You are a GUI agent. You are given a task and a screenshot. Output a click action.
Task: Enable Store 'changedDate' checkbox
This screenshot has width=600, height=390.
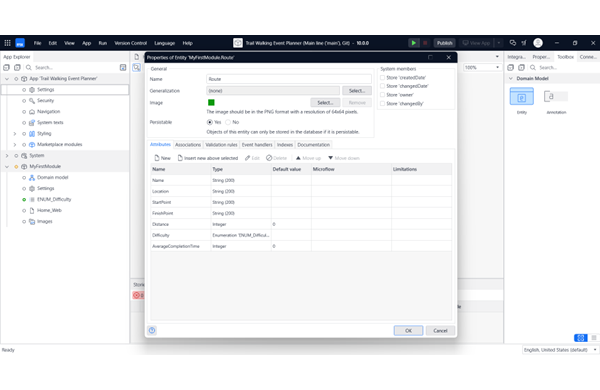(382, 86)
